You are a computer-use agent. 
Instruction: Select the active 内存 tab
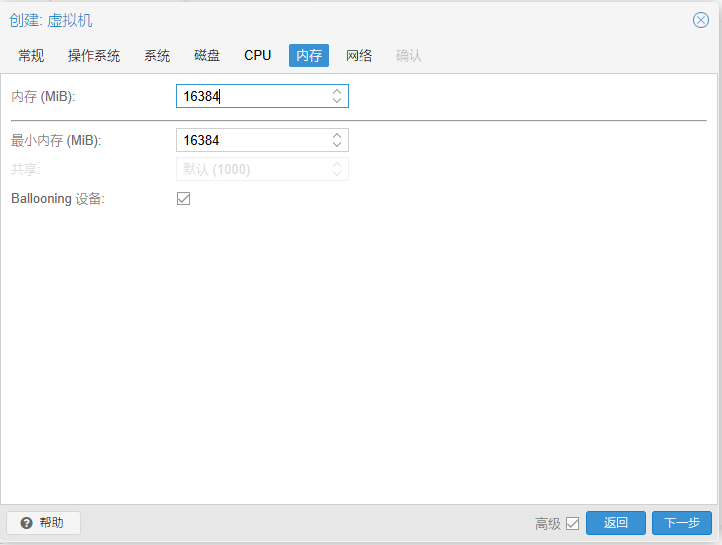[309, 56]
